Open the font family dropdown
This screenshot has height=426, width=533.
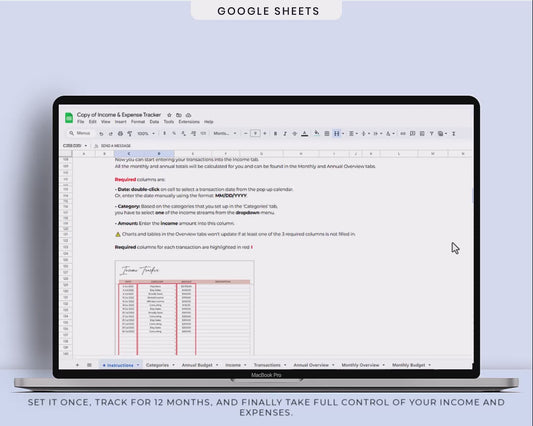(225, 133)
